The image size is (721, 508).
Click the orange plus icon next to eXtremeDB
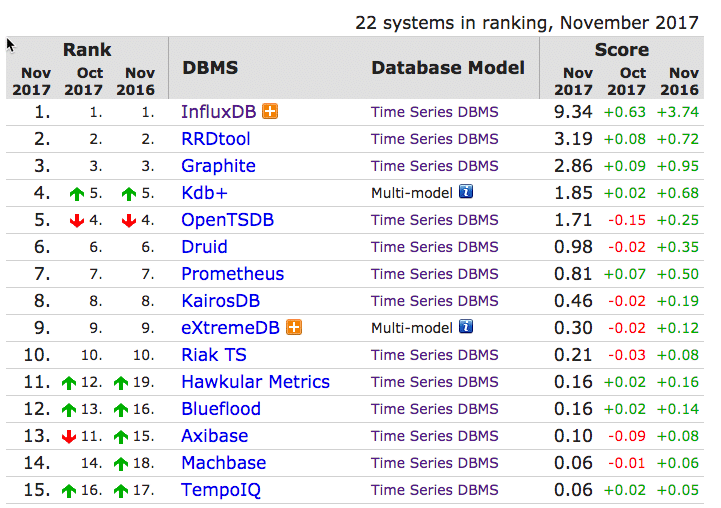294,327
